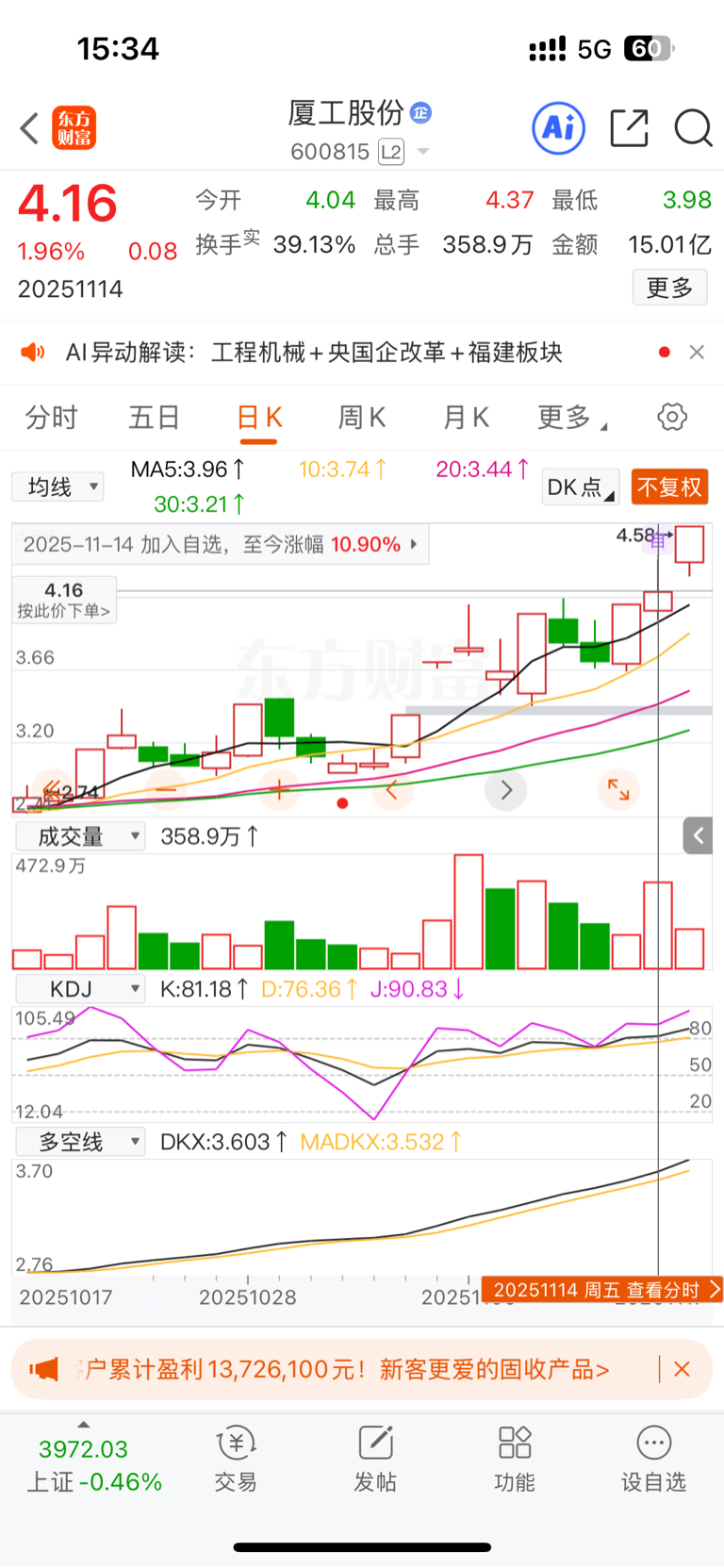Open chart settings gear icon

tap(672, 417)
